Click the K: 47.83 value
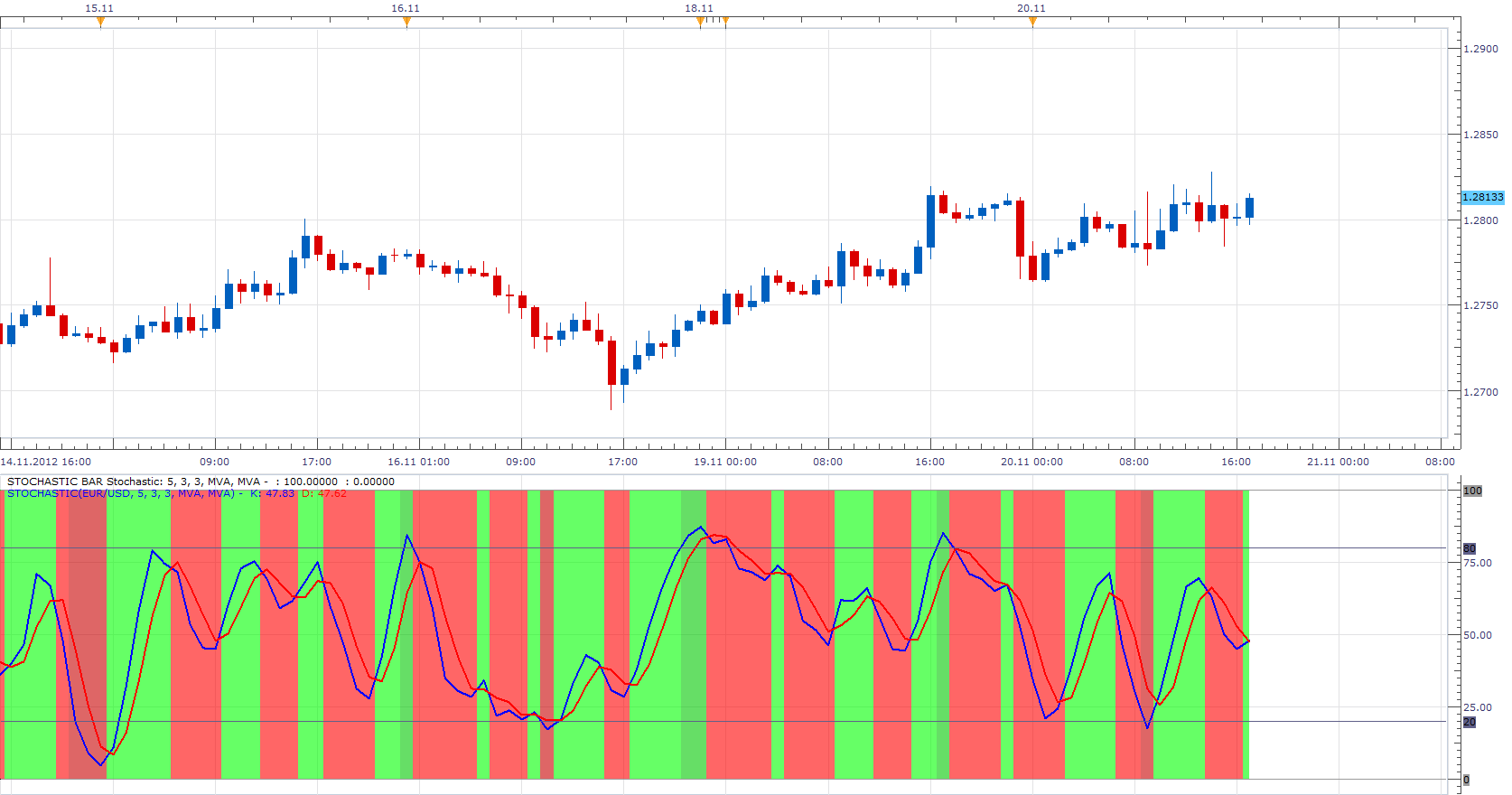 pos(272,493)
